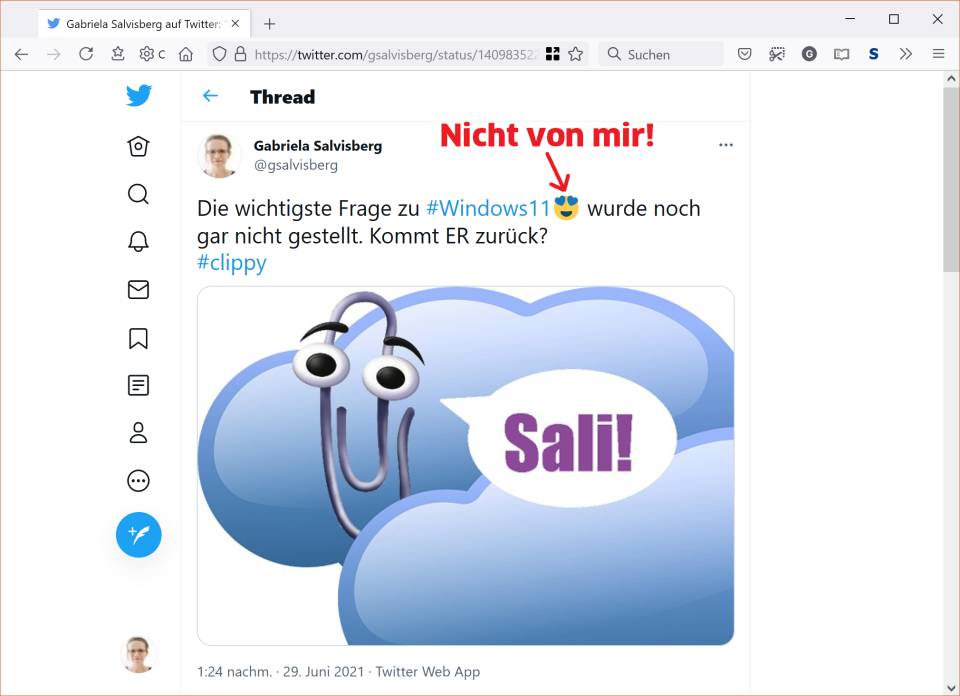Click the blue compose Tweet button
960x696 pixels.
(138, 535)
